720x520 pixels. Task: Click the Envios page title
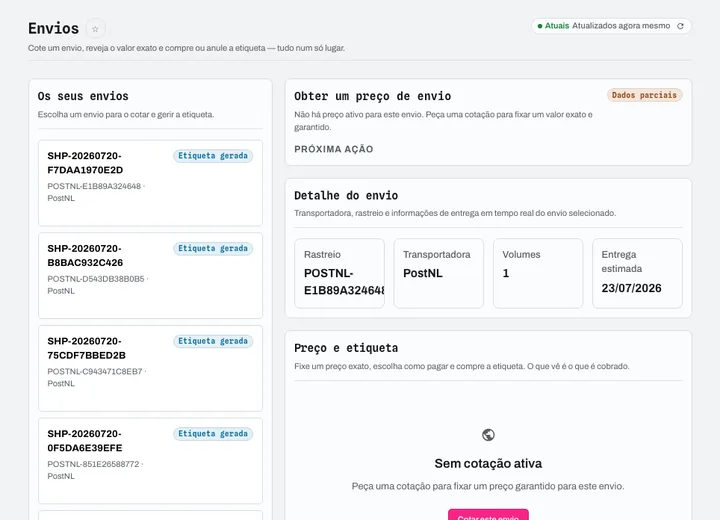(53, 28)
